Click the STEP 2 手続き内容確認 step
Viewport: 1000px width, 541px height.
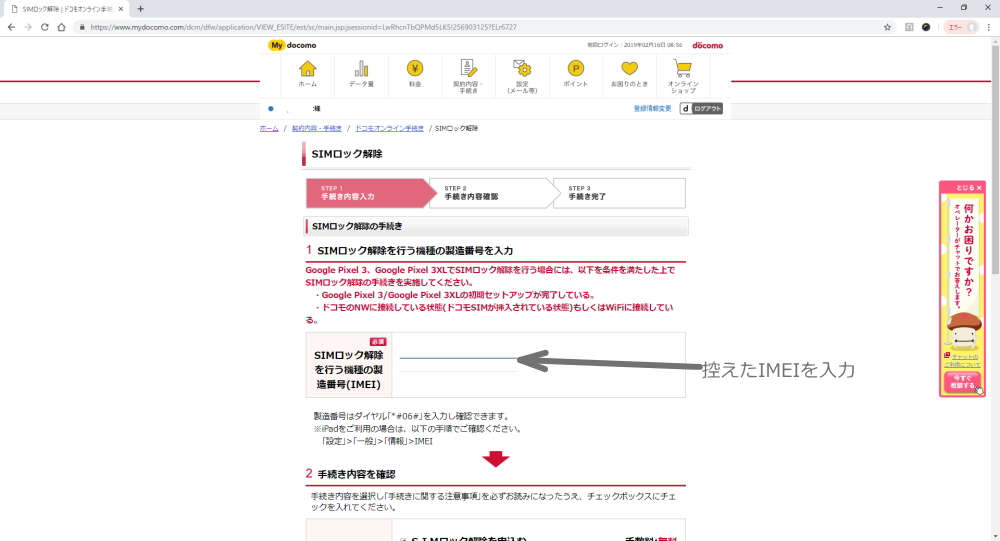[492, 193]
